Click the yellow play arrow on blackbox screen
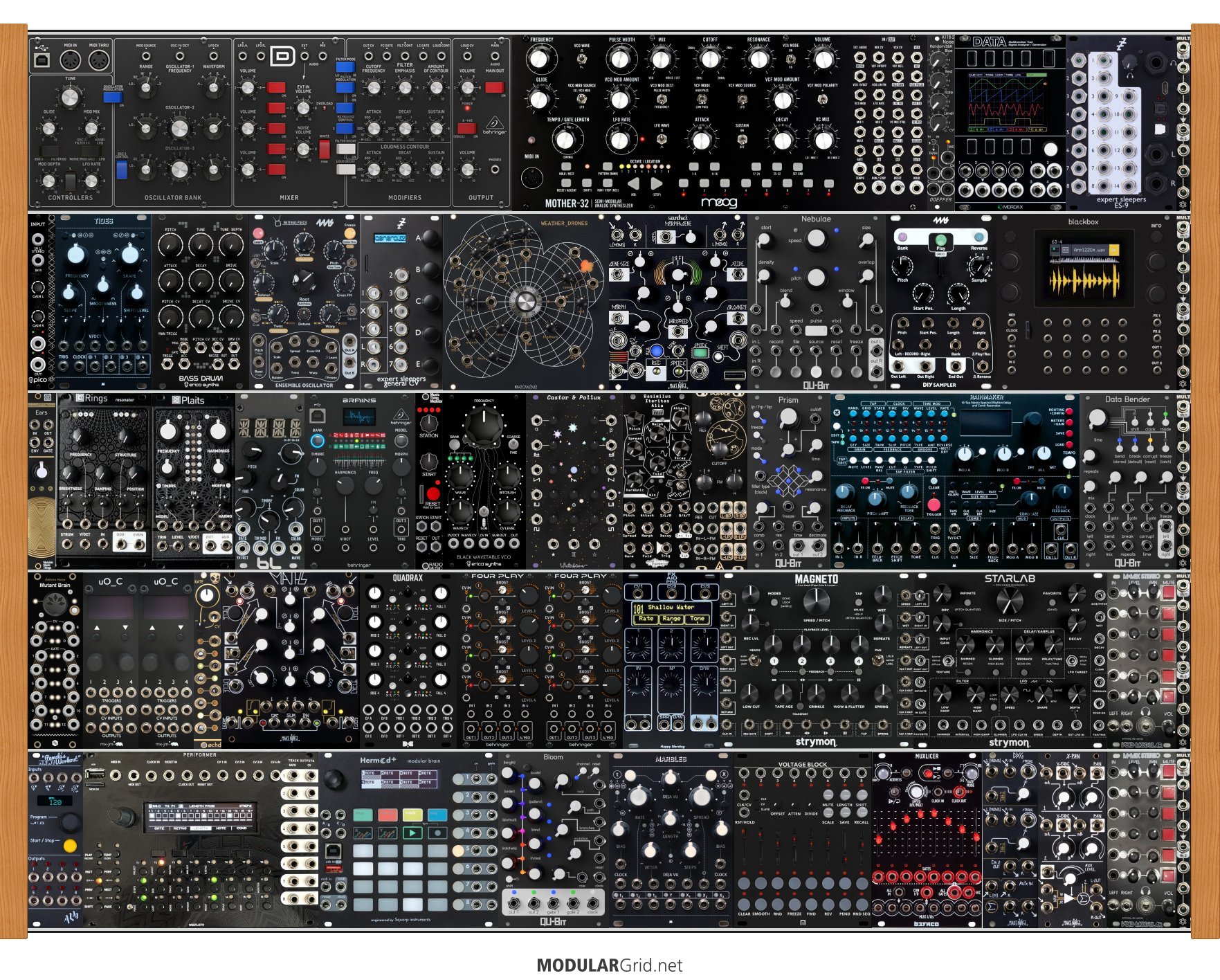The height and width of the screenshot is (980, 1220). 1113,249
